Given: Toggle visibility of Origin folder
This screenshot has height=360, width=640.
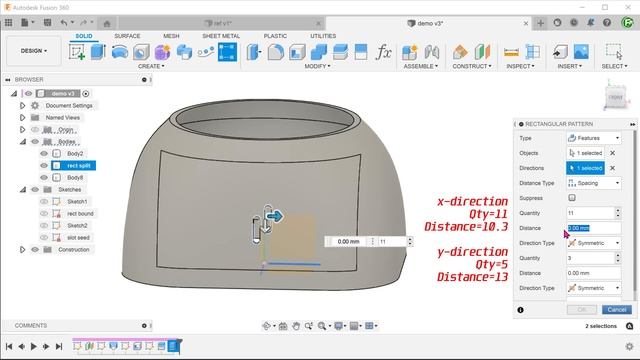Looking at the screenshot, I should pyautogui.click(x=35, y=129).
